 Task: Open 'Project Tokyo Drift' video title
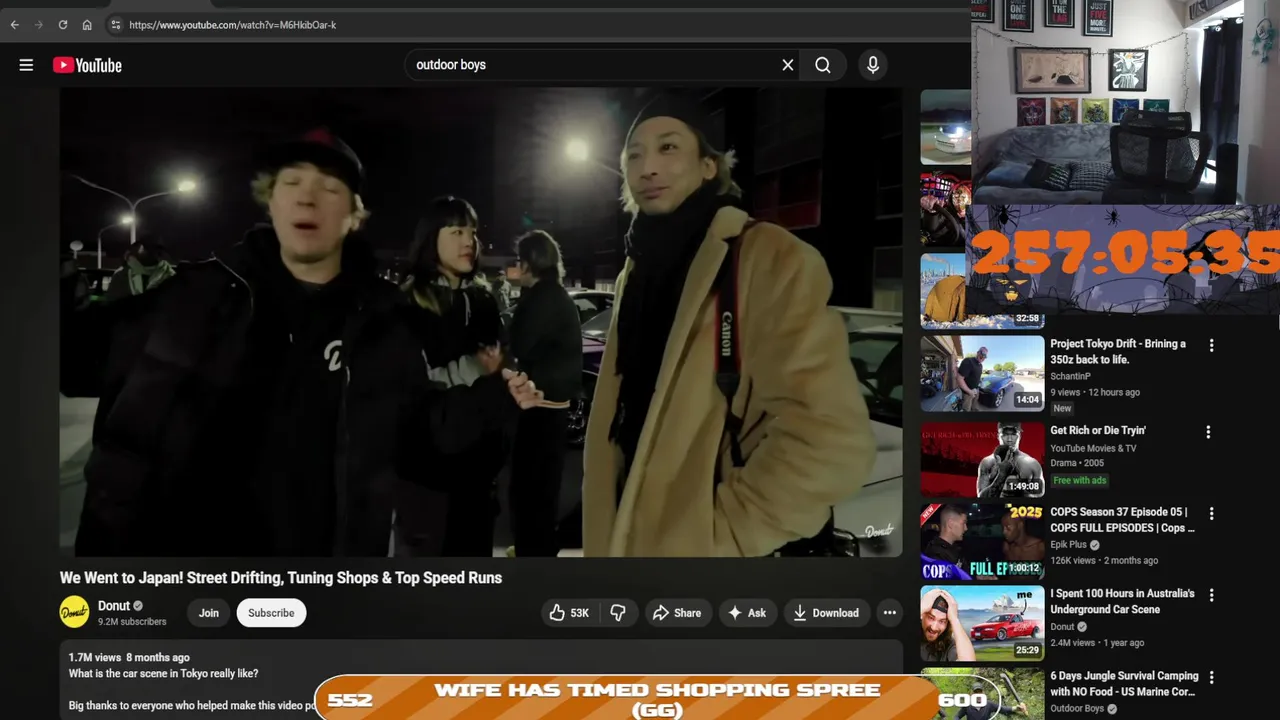1118,351
